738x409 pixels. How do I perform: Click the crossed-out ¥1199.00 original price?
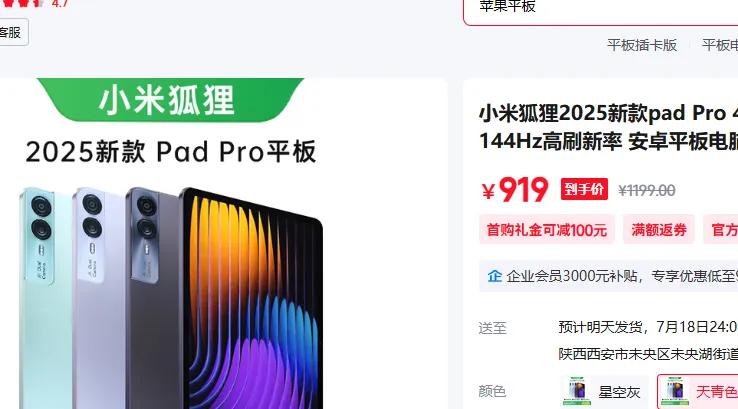tap(647, 191)
